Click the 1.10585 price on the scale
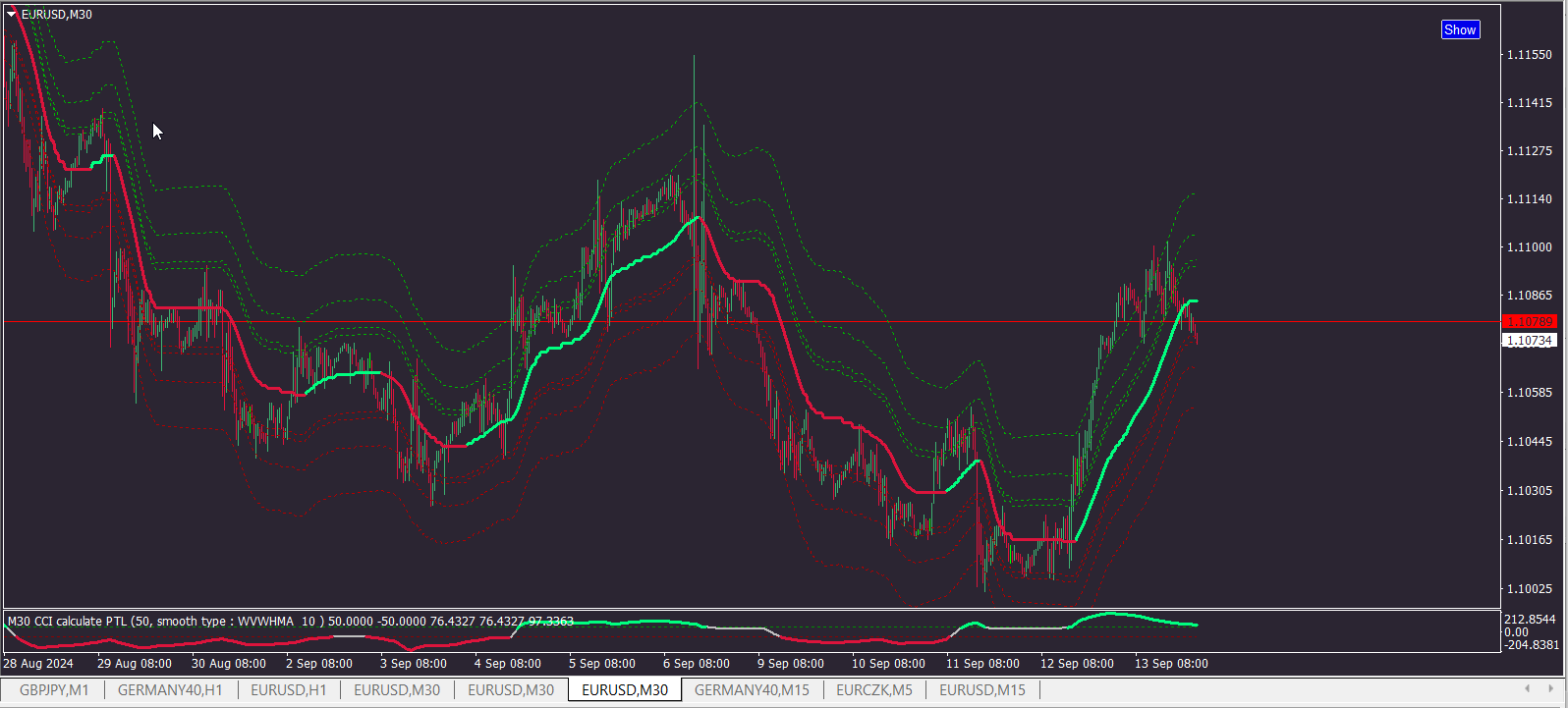Viewport: 1568px width, 708px height. pos(1530,393)
